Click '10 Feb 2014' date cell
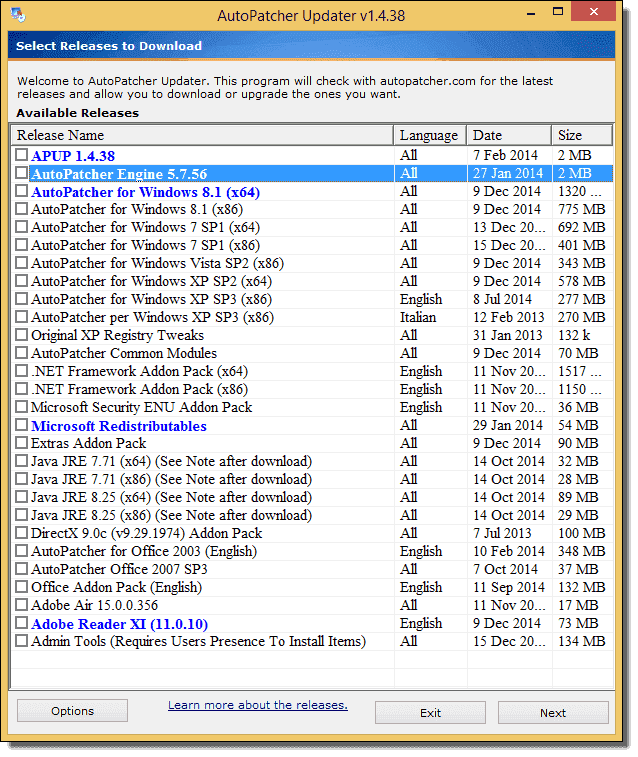638x757 pixels. (509, 551)
